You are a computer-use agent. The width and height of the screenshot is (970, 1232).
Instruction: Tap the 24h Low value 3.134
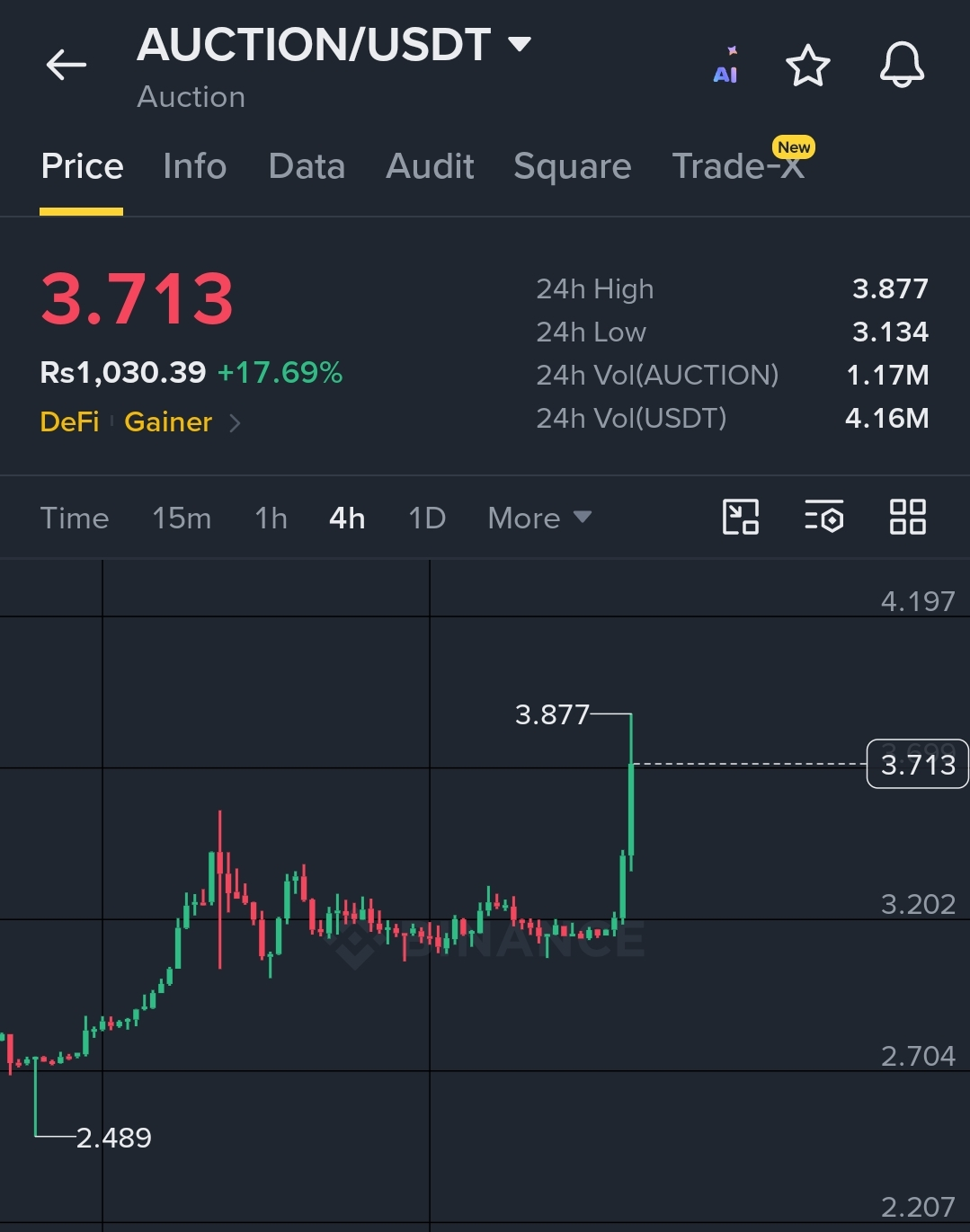[x=890, y=332]
